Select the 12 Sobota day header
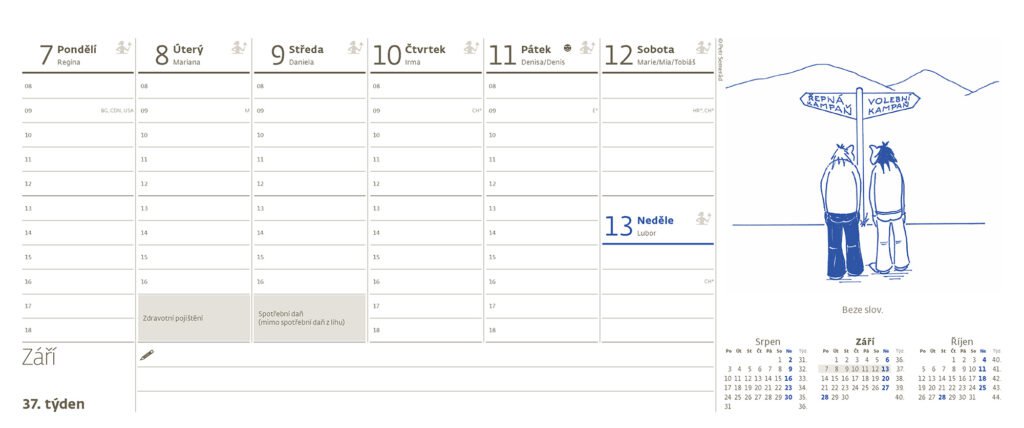Image resolution: width=1024 pixels, height=428 pixels. click(645, 54)
